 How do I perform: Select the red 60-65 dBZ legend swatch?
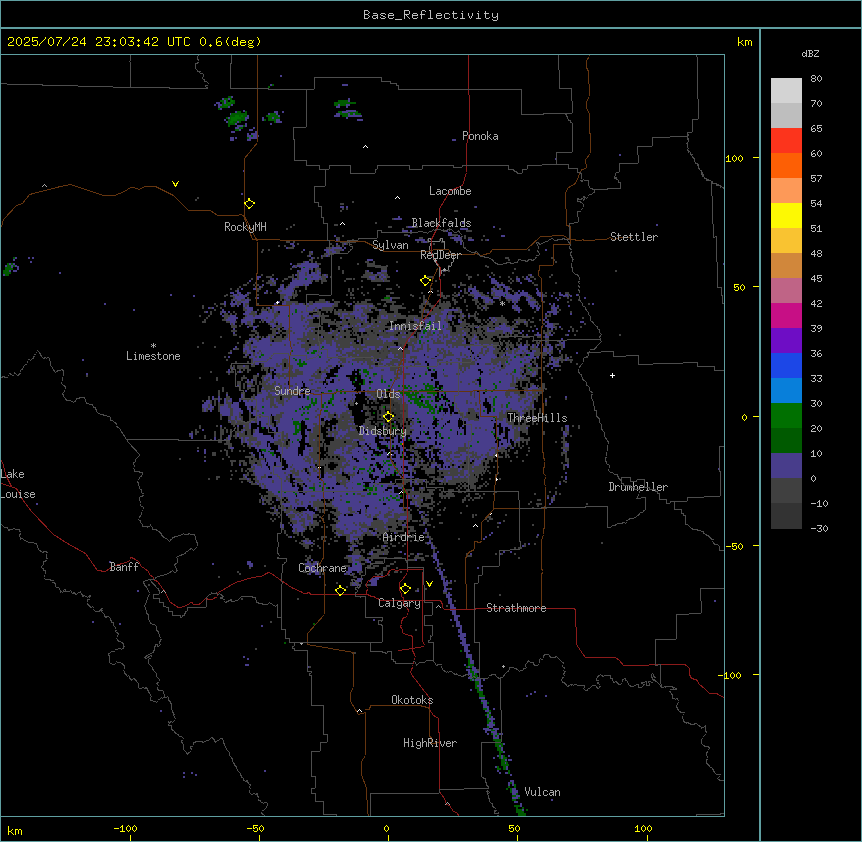click(x=786, y=140)
